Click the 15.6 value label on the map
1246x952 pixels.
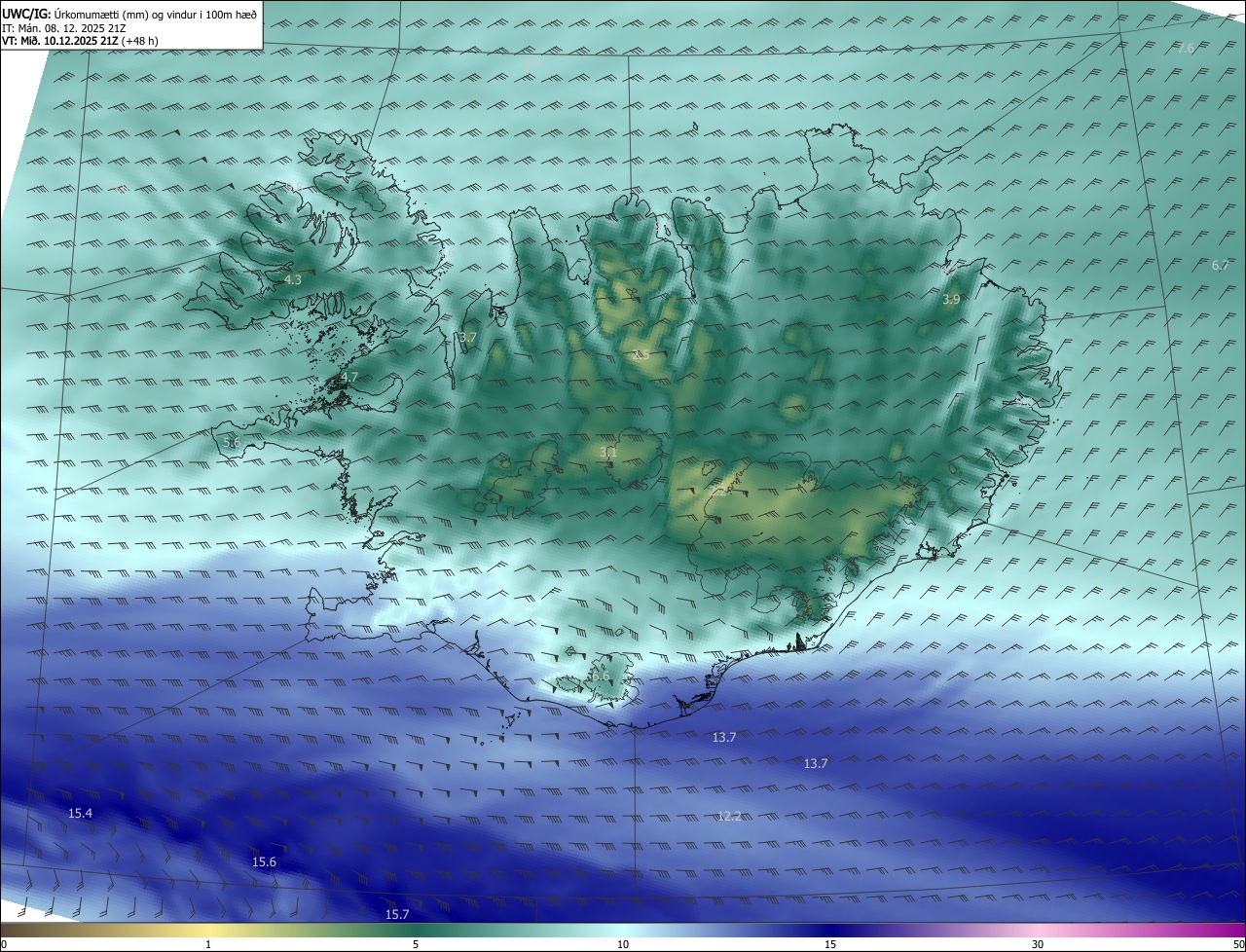coord(264,862)
